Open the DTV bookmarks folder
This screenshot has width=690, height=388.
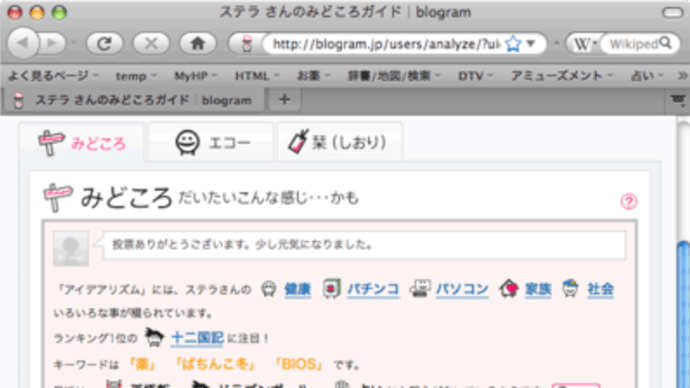475,76
